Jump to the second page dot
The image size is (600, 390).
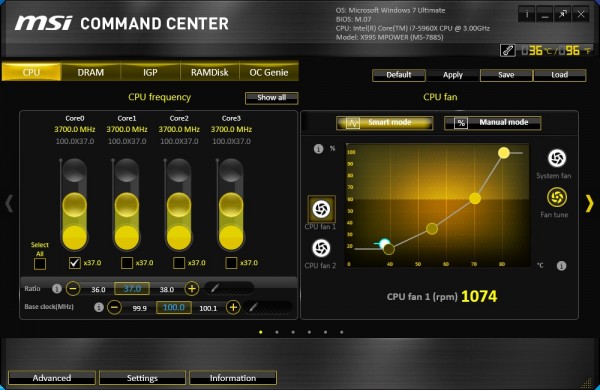[x=277, y=332]
